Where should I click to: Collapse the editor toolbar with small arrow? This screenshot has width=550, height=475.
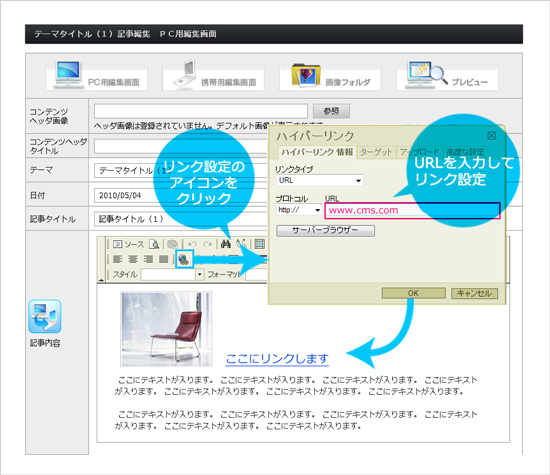101,280
